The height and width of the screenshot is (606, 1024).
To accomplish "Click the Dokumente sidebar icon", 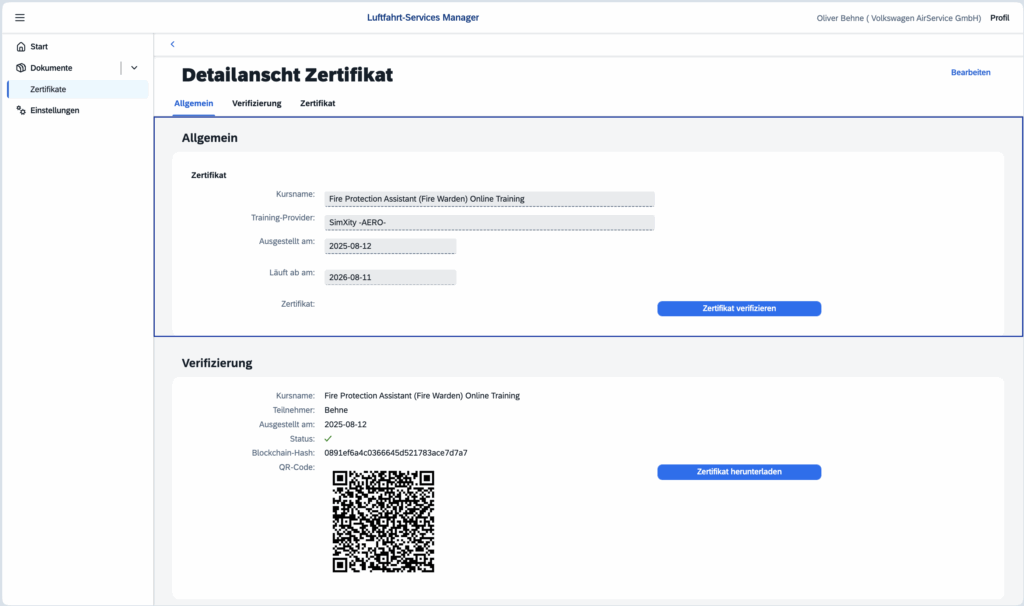I will coord(21,68).
